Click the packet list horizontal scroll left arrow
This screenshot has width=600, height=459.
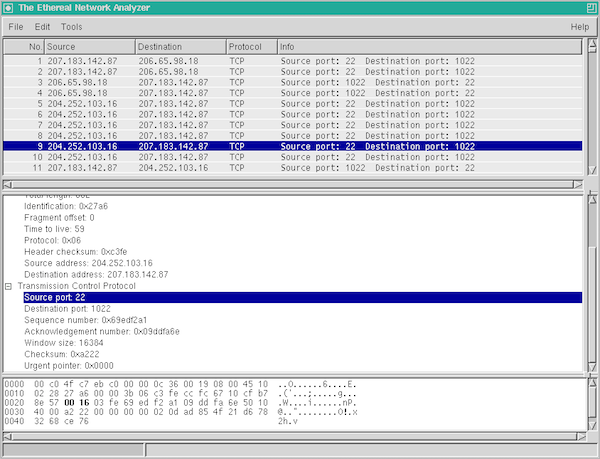(8, 184)
